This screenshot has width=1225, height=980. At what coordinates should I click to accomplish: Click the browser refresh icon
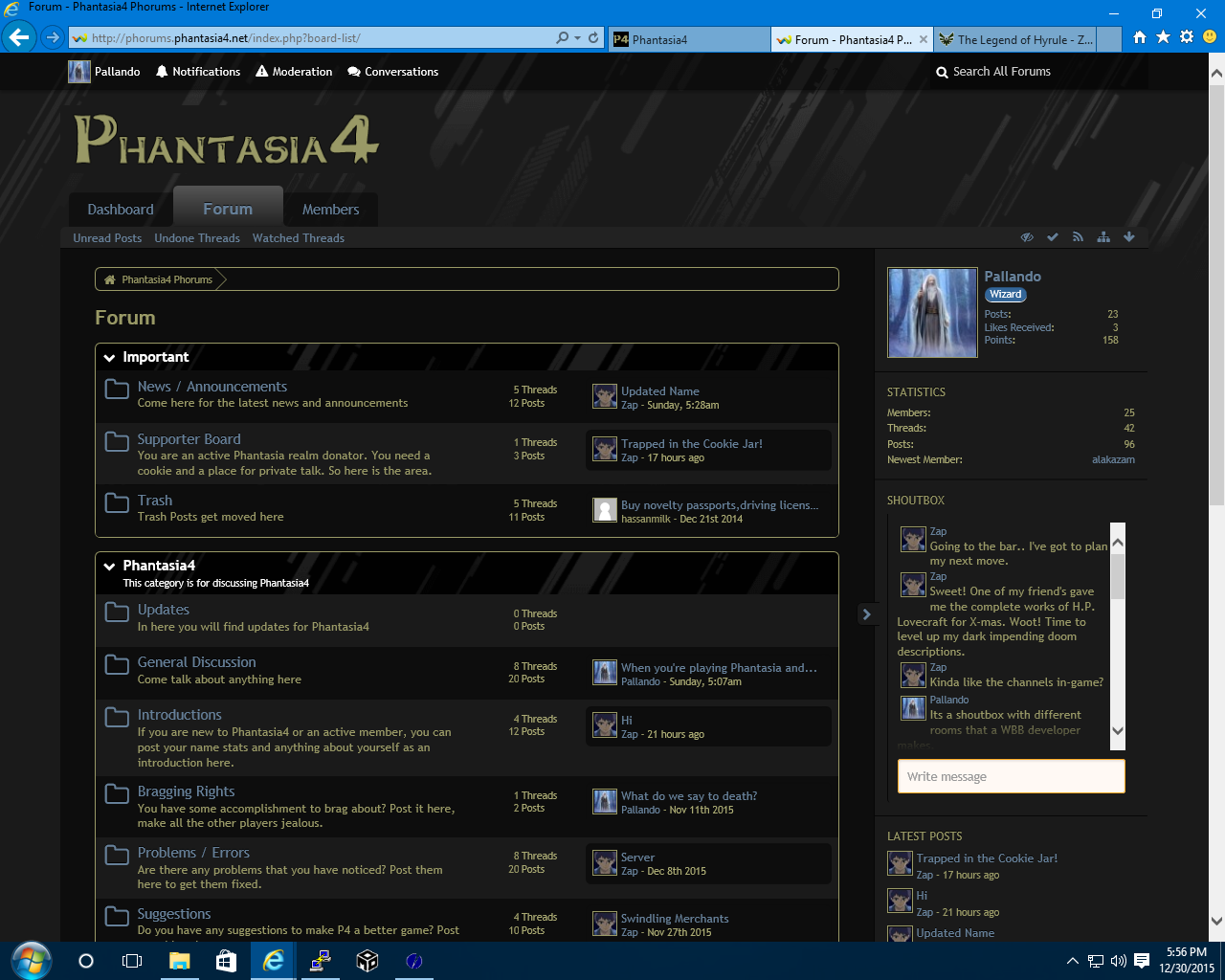[x=593, y=38]
